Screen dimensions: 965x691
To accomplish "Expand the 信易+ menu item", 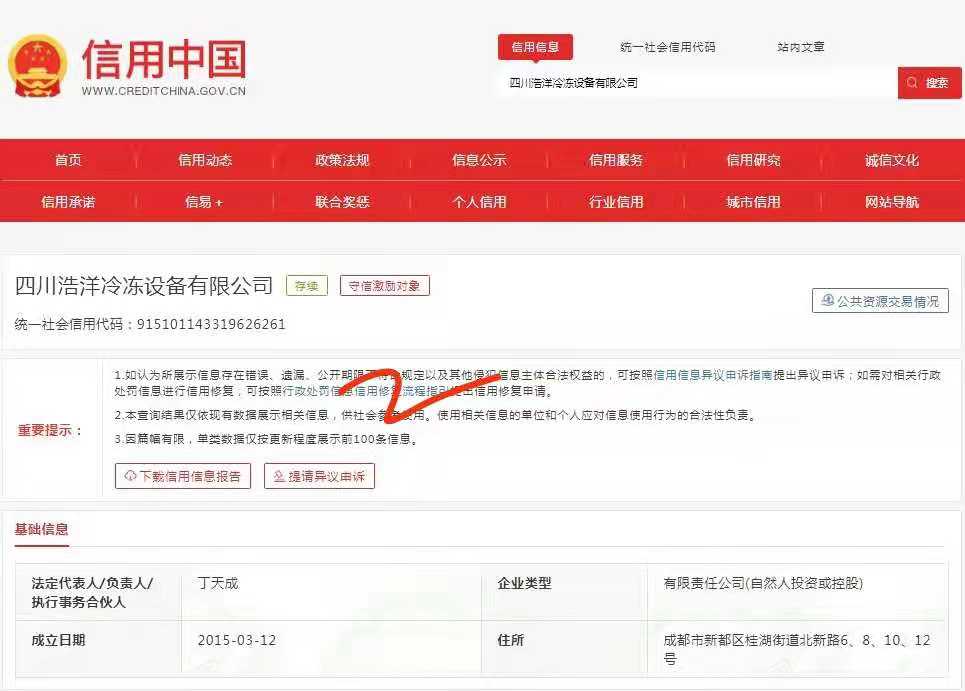I will point(204,202).
